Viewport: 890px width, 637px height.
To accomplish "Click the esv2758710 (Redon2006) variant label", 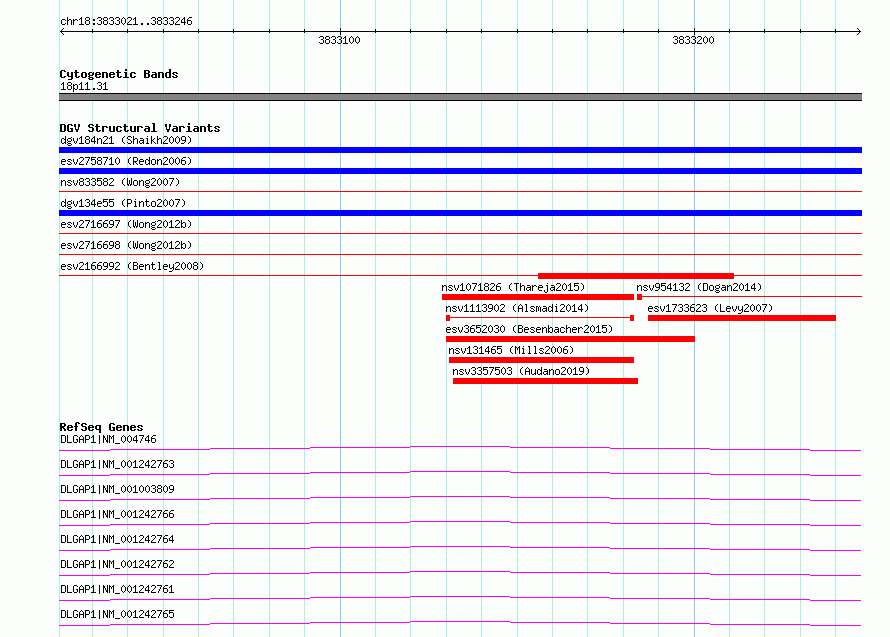I will (x=126, y=161).
